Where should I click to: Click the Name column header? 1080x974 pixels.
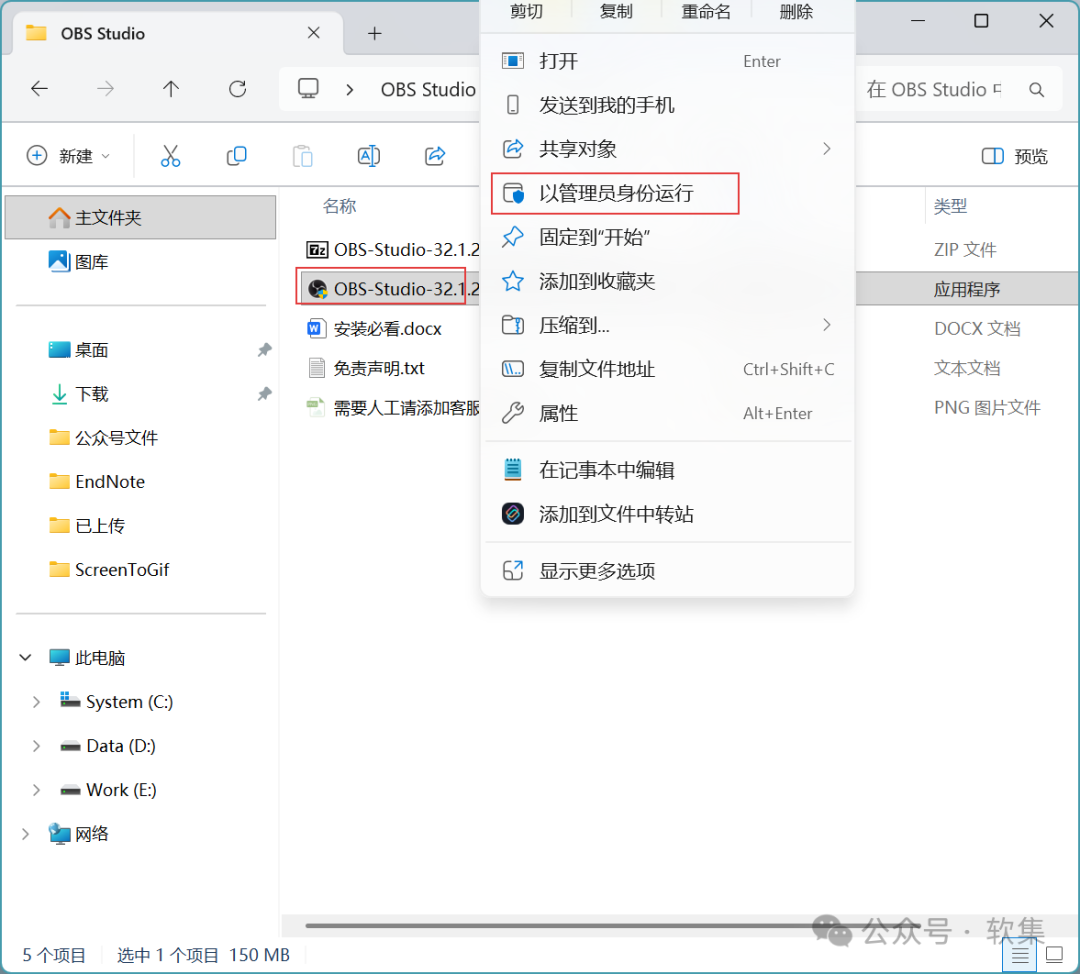click(x=340, y=206)
